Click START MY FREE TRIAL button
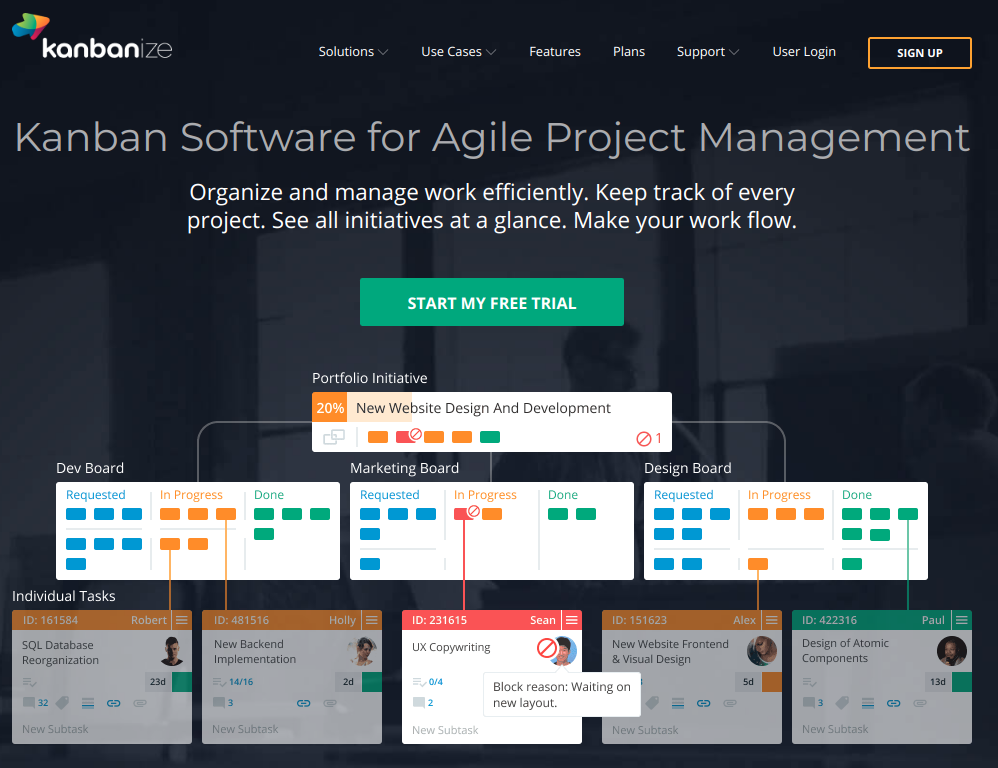This screenshot has width=998, height=768. click(491, 302)
